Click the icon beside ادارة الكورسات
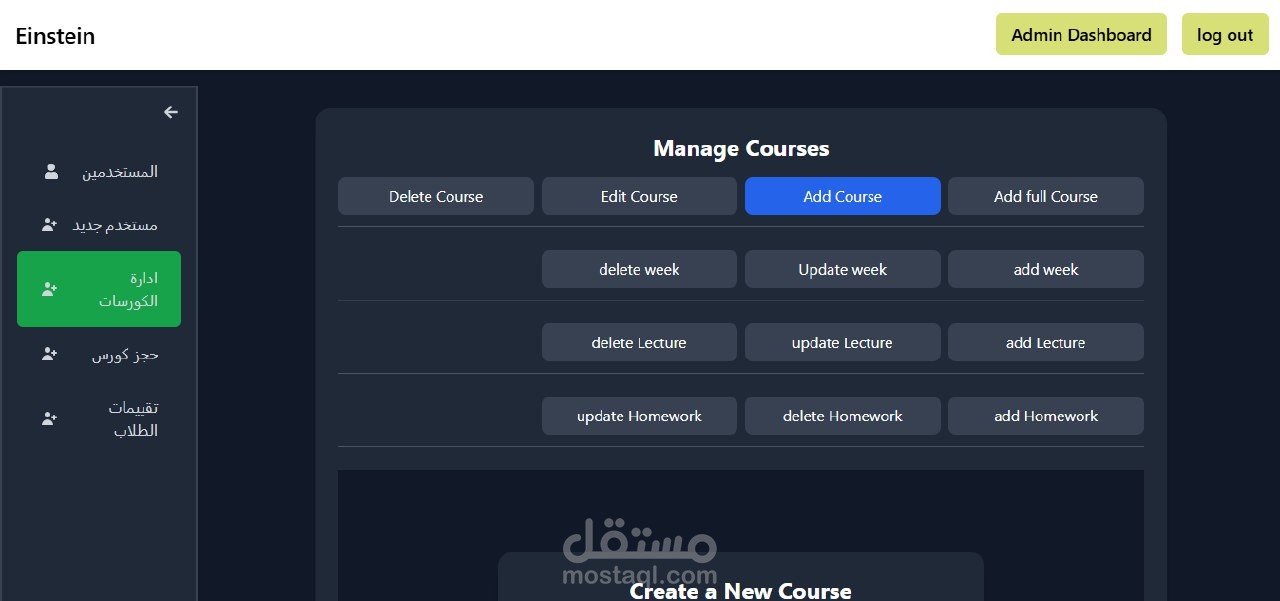 tap(49, 289)
